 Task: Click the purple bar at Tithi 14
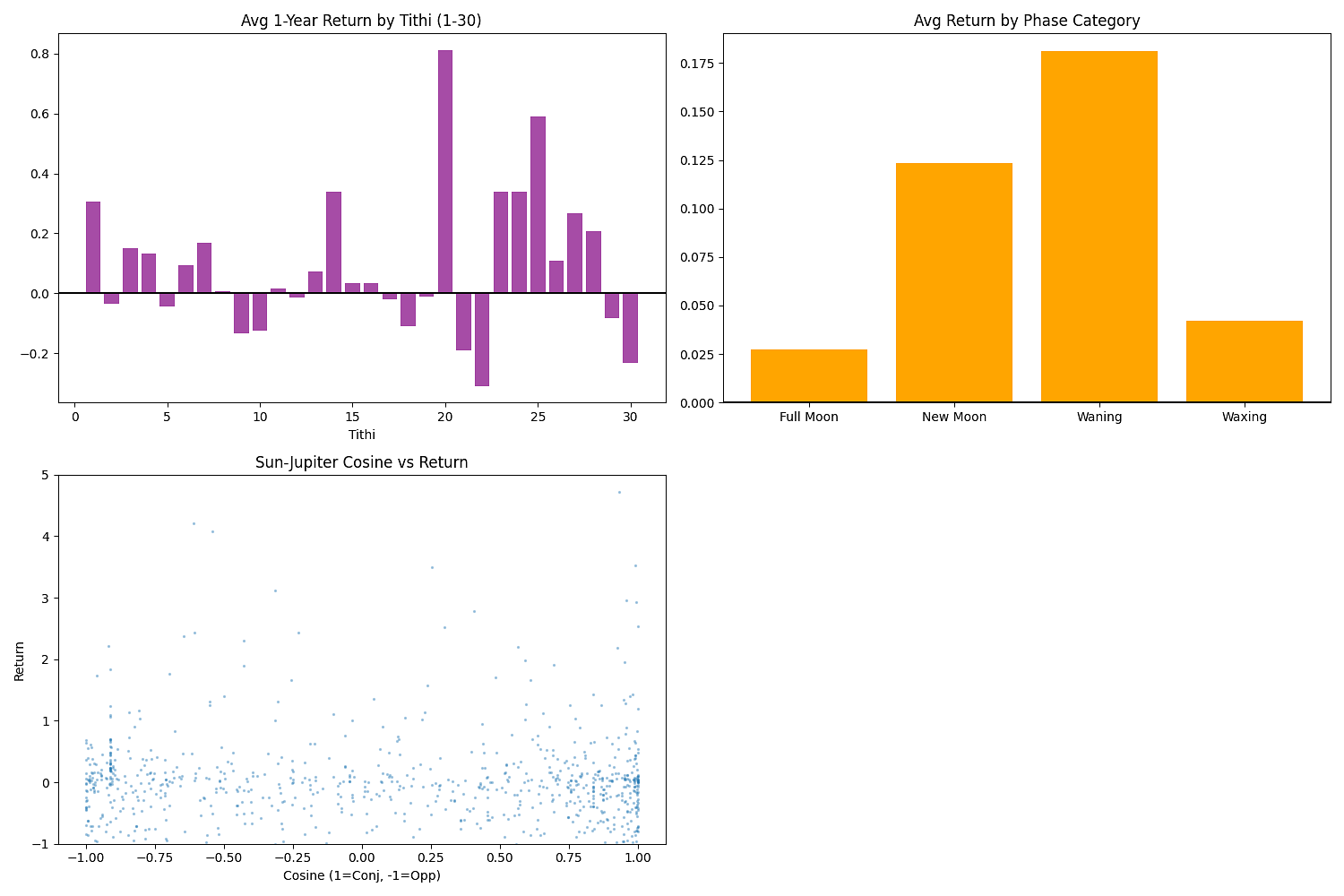click(x=333, y=242)
